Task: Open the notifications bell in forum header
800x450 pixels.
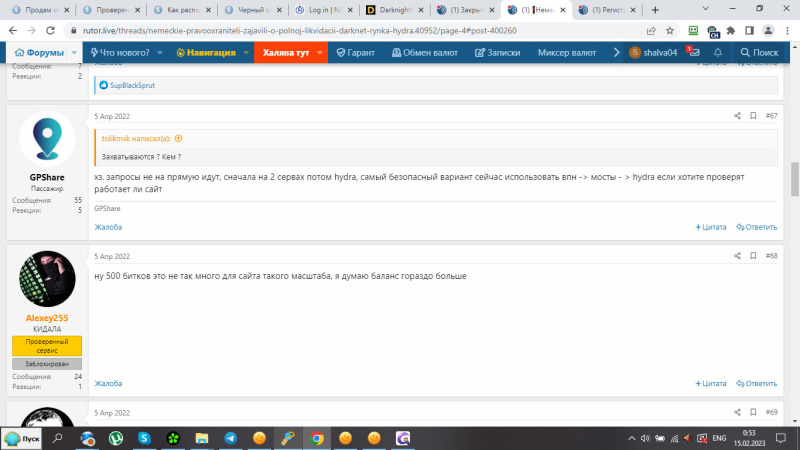Action: 717,52
